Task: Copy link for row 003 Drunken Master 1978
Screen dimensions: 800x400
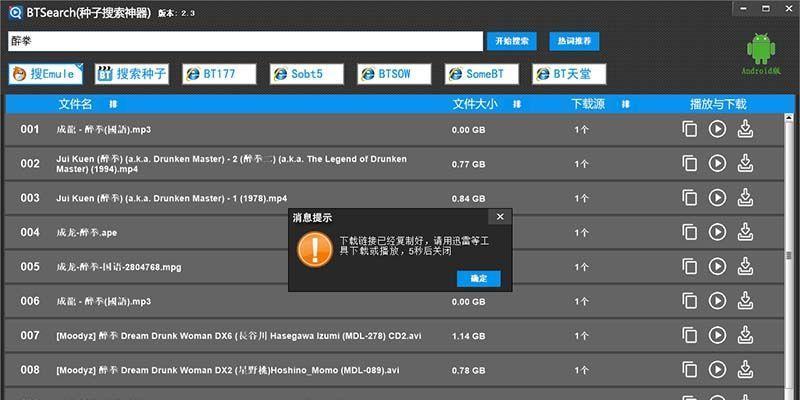Action: click(x=690, y=197)
